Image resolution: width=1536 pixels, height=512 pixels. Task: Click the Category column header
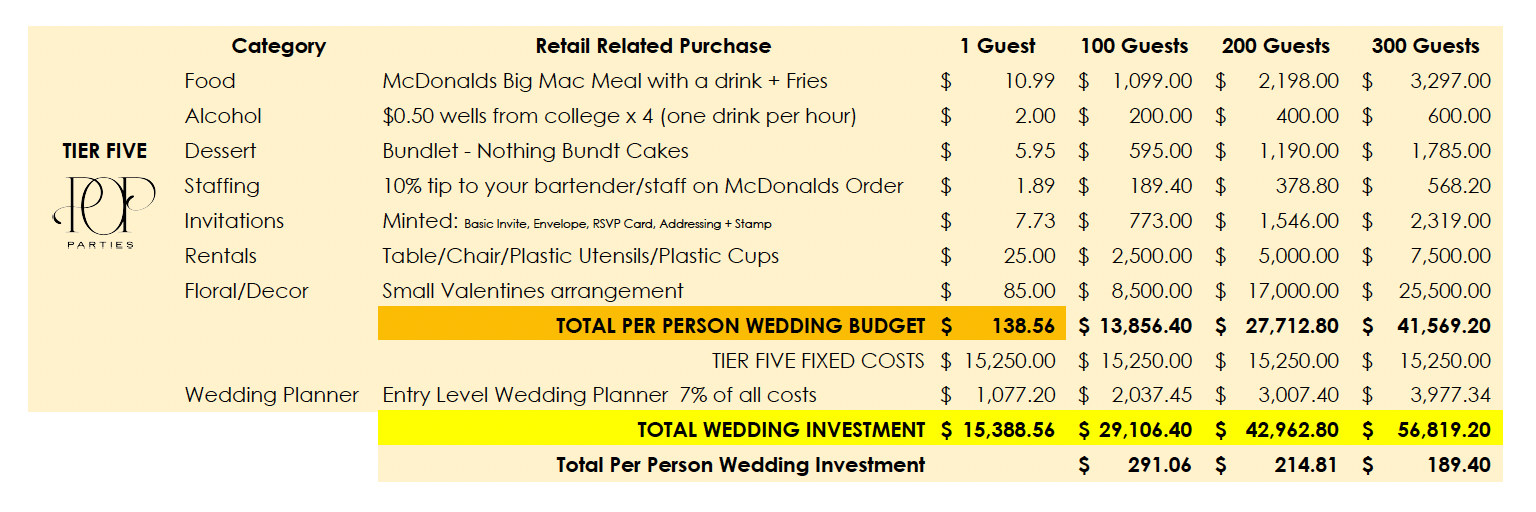(279, 46)
